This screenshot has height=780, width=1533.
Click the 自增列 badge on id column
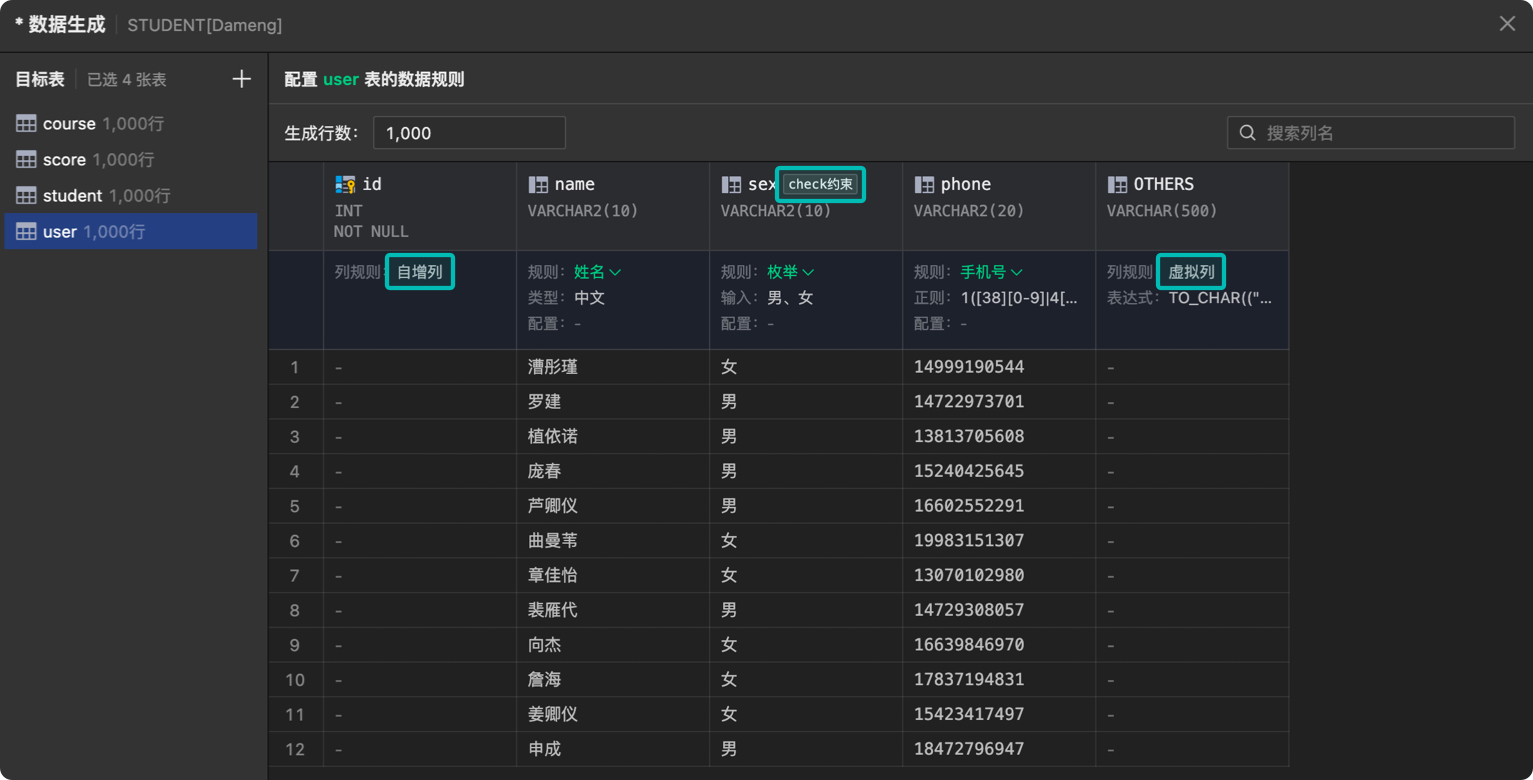(419, 271)
